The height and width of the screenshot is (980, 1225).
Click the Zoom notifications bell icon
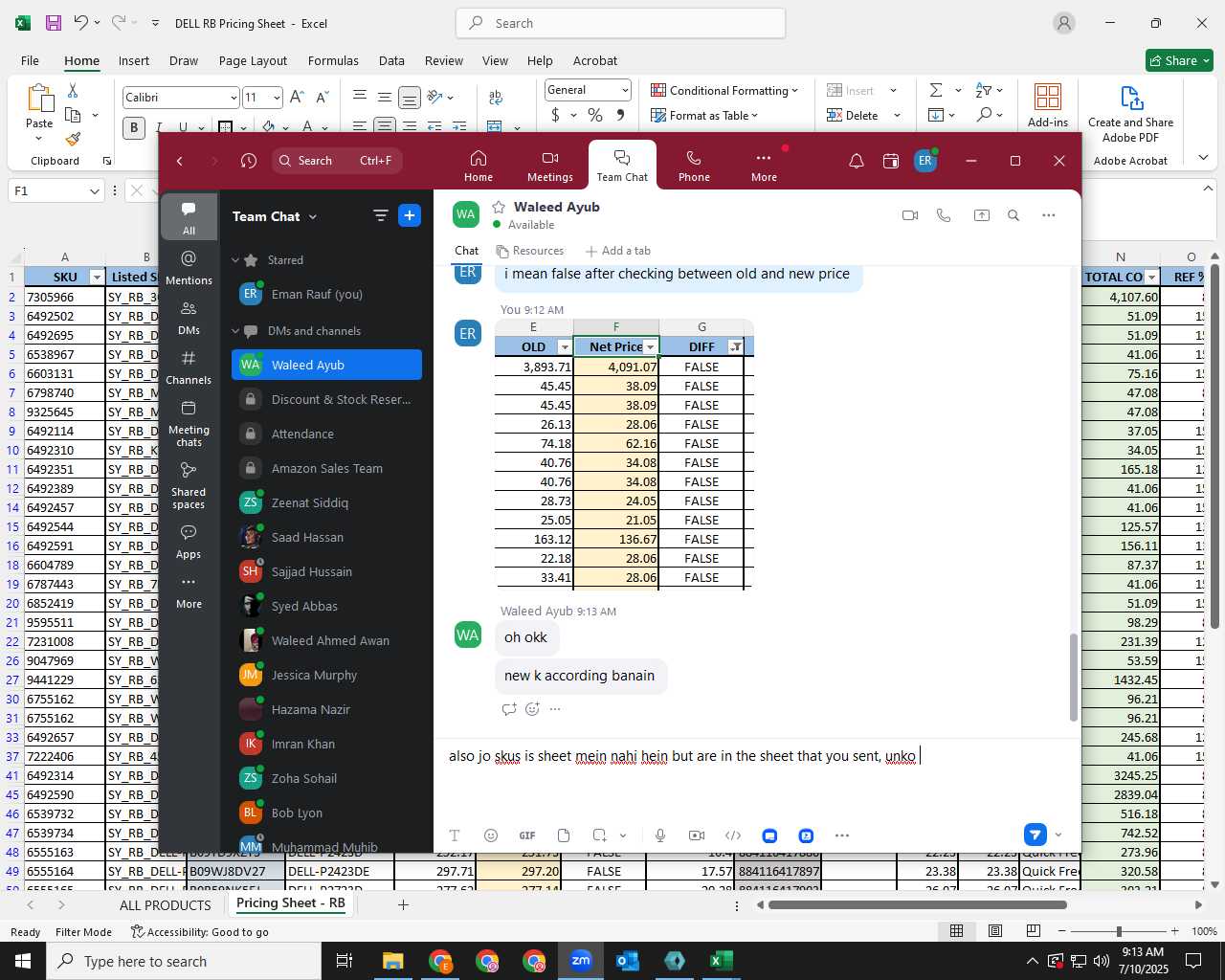857,161
